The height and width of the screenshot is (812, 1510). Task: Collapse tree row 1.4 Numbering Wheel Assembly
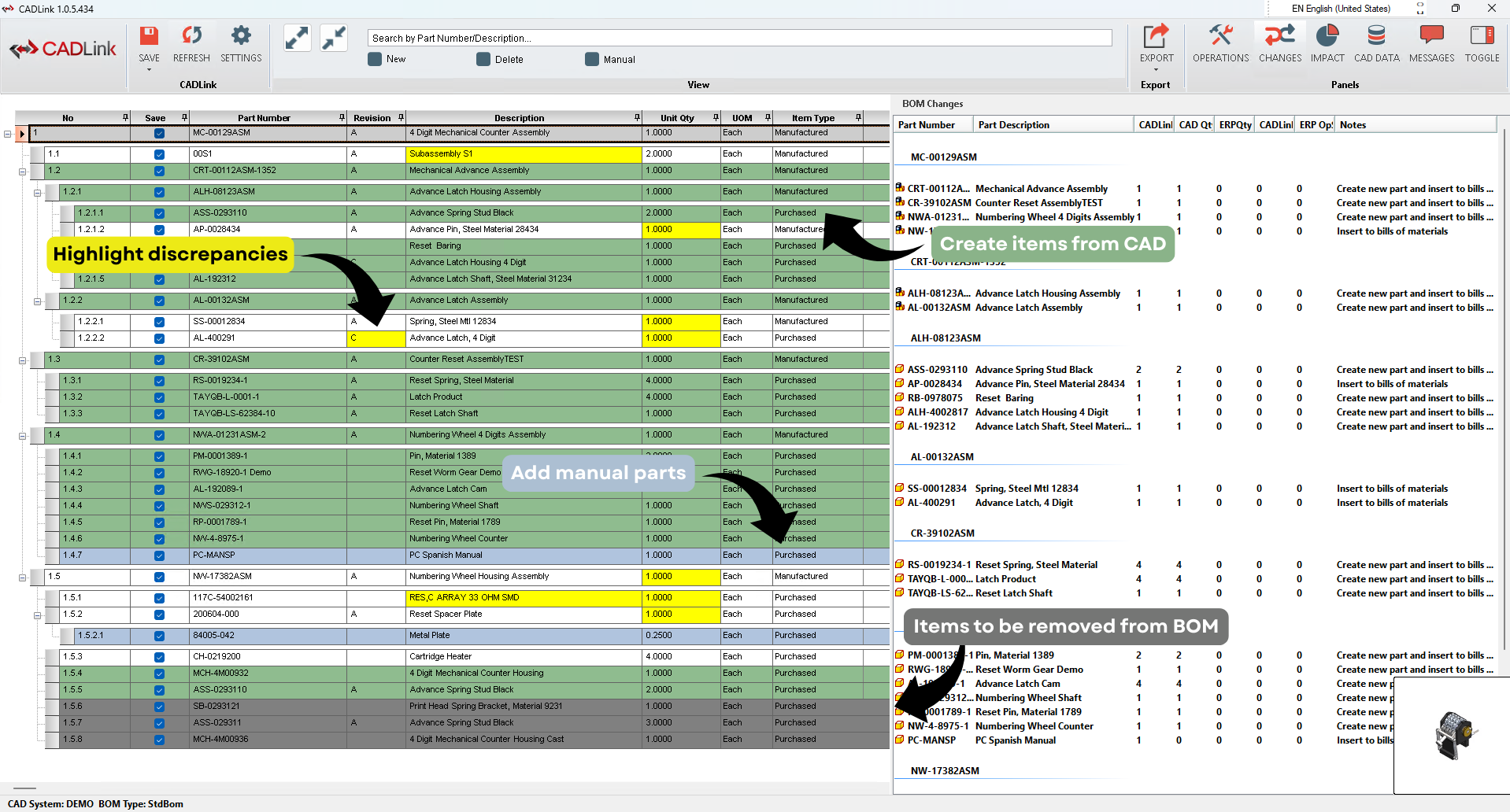click(x=22, y=436)
